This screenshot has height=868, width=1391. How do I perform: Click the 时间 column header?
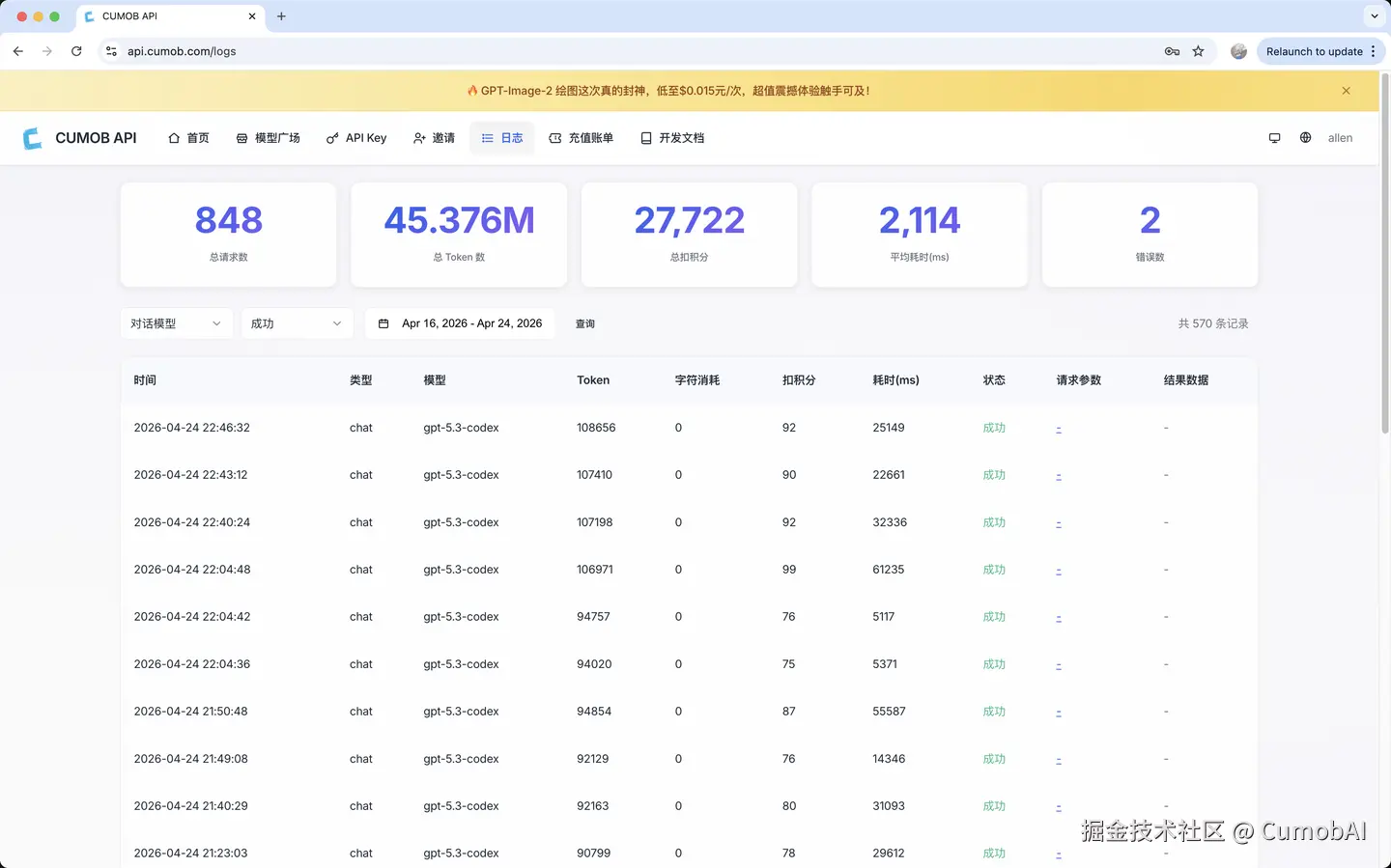point(145,380)
